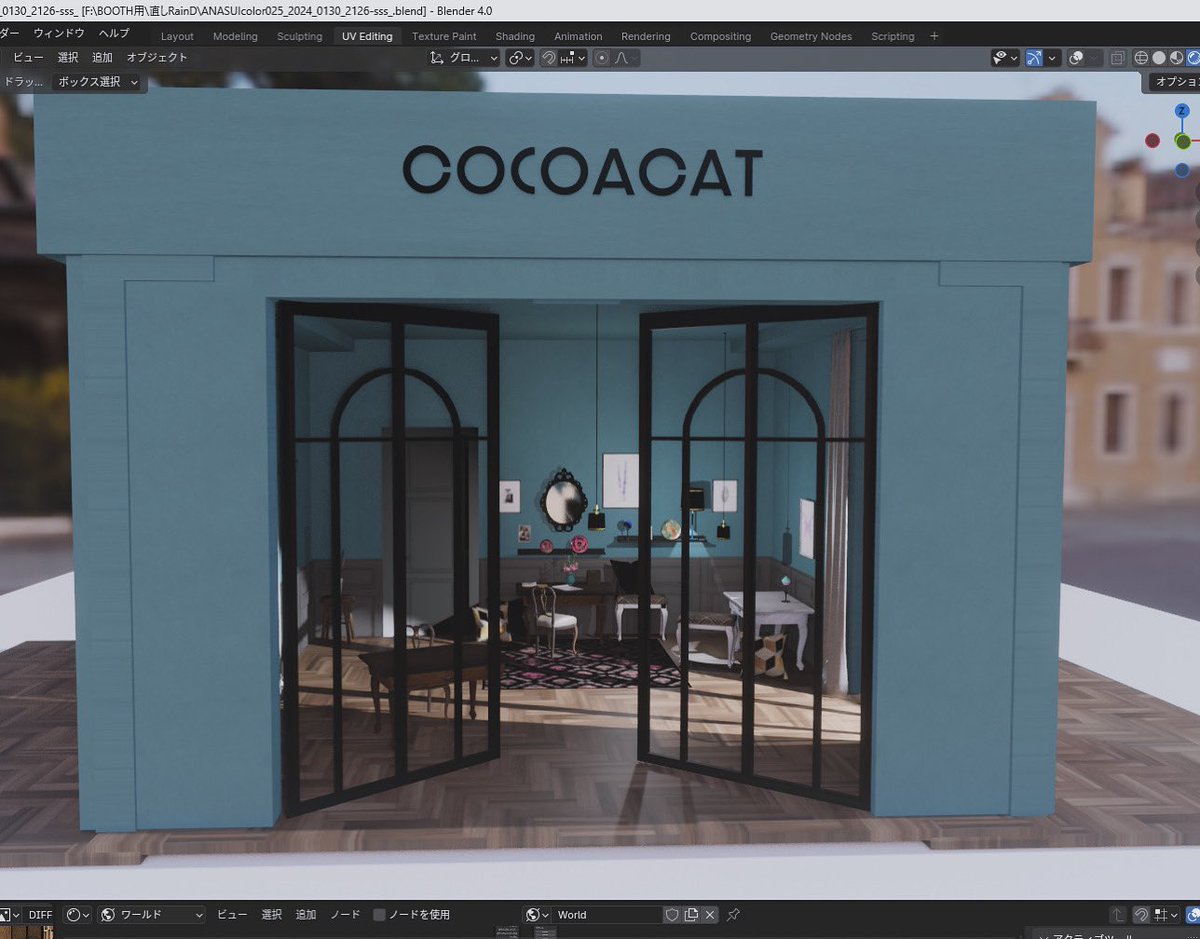Open the gizmo settings dropdown arrow

[1053, 58]
